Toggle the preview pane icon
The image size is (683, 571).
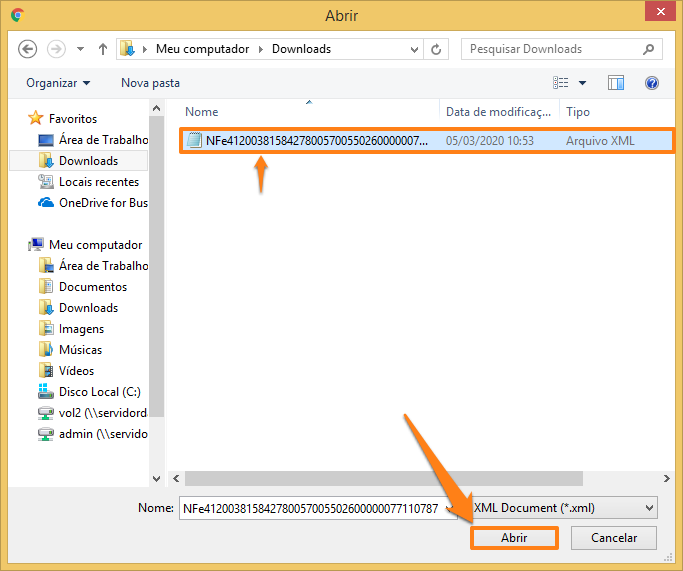pyautogui.click(x=616, y=83)
